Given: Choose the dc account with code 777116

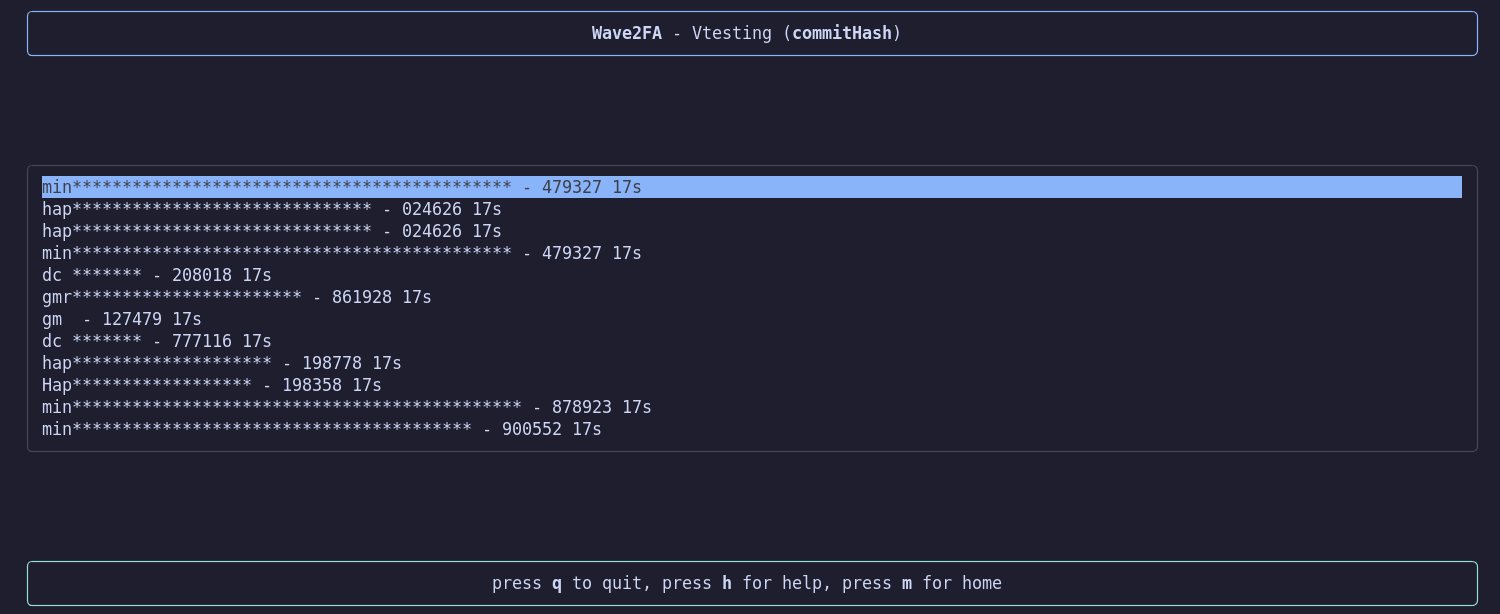Looking at the screenshot, I should [156, 341].
